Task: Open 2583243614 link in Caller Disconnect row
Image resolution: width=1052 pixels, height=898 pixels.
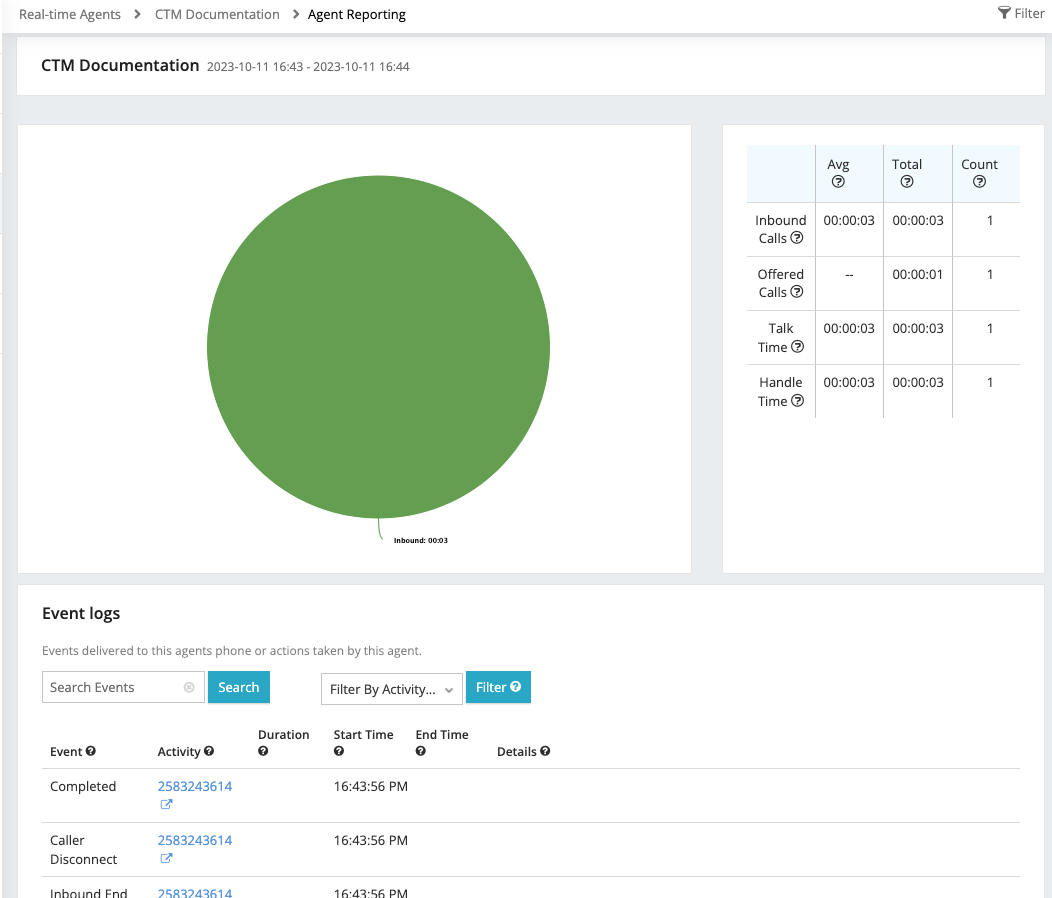Action: (x=195, y=840)
